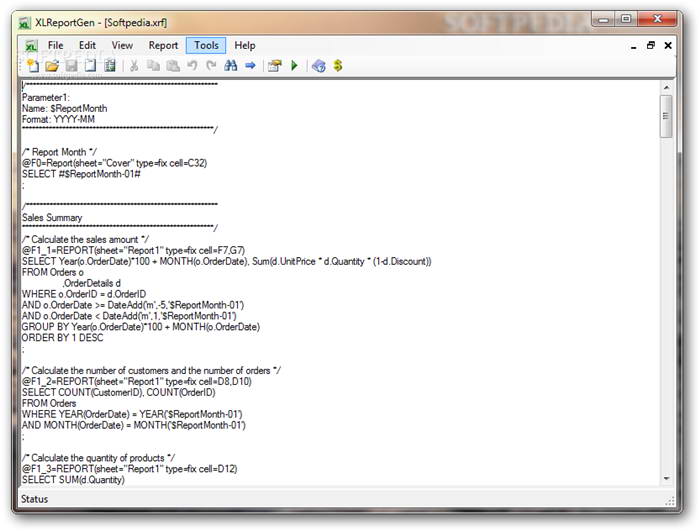Image resolution: width=700 pixels, height=531 pixels.
Task: Open the Help menu
Action: click(245, 46)
